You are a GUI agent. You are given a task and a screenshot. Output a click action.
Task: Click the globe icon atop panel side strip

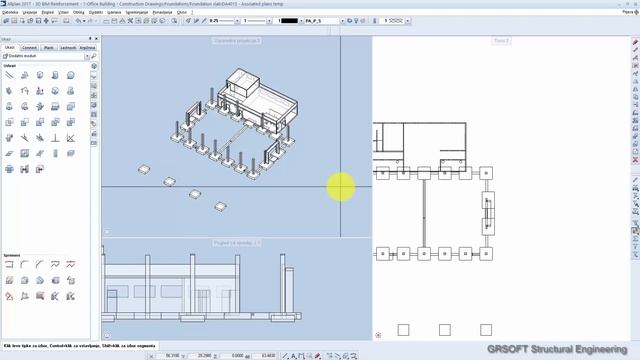click(94, 66)
